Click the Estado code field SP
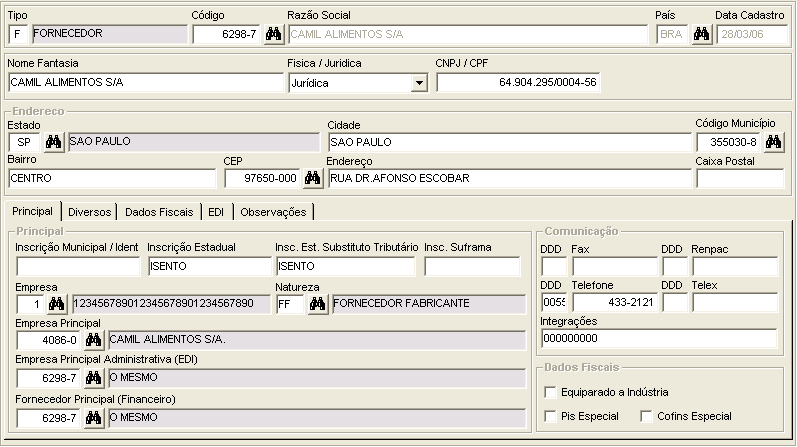797x447 pixels. click(x=24, y=142)
